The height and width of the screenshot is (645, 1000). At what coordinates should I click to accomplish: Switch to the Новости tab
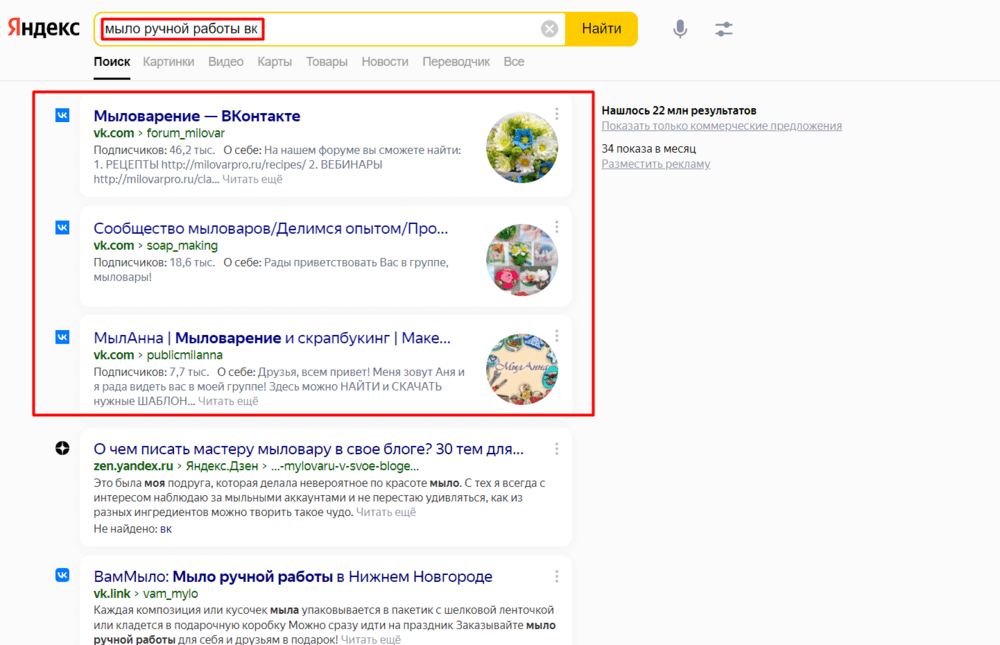[385, 62]
